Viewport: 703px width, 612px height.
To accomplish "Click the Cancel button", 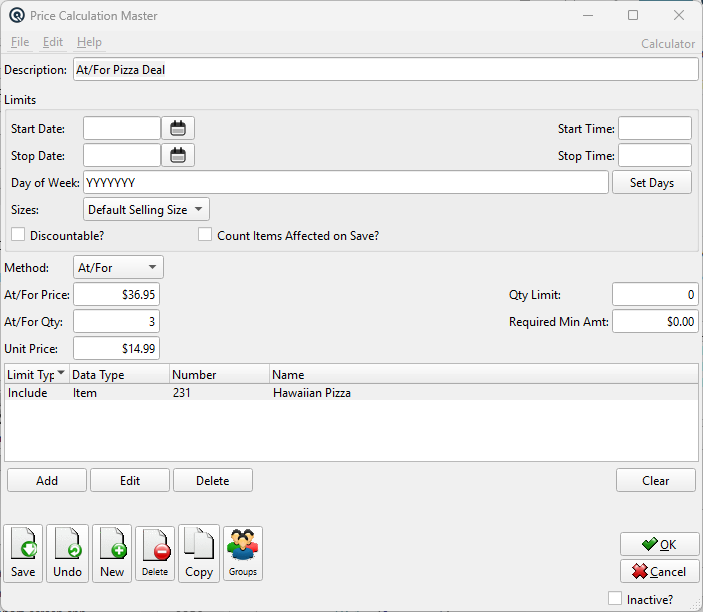I will [x=660, y=571].
